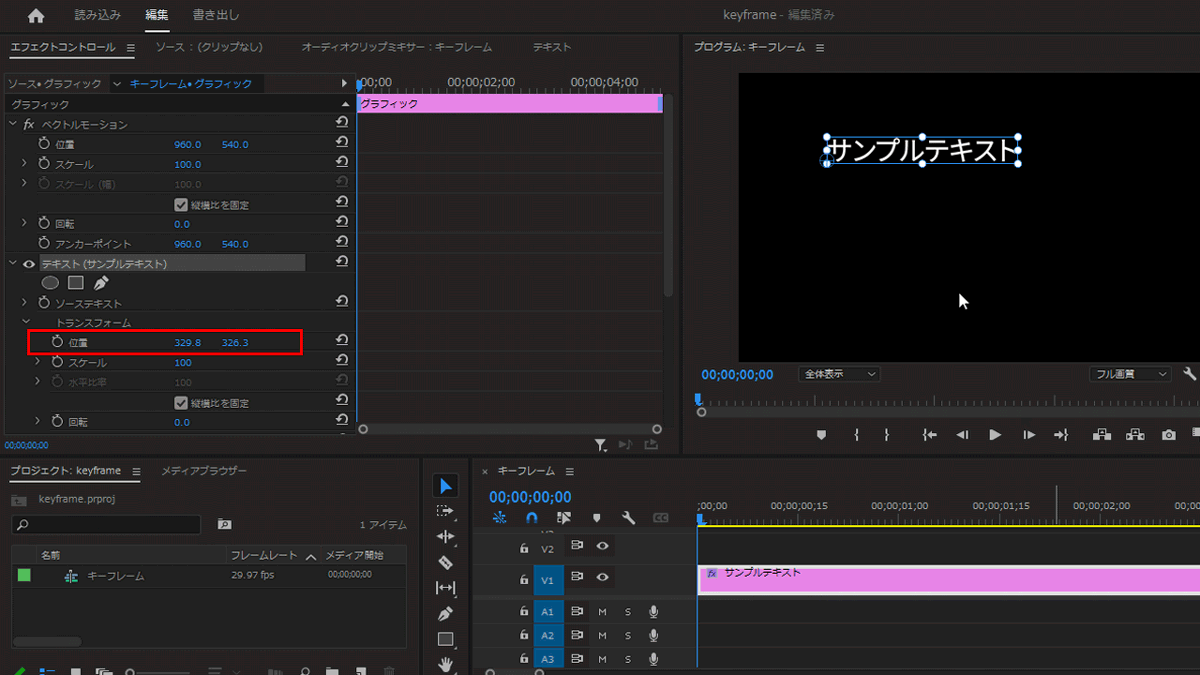The height and width of the screenshot is (675, 1200).
Task: Toggle stopwatch for ソーステキスト
Action: [x=44, y=303]
